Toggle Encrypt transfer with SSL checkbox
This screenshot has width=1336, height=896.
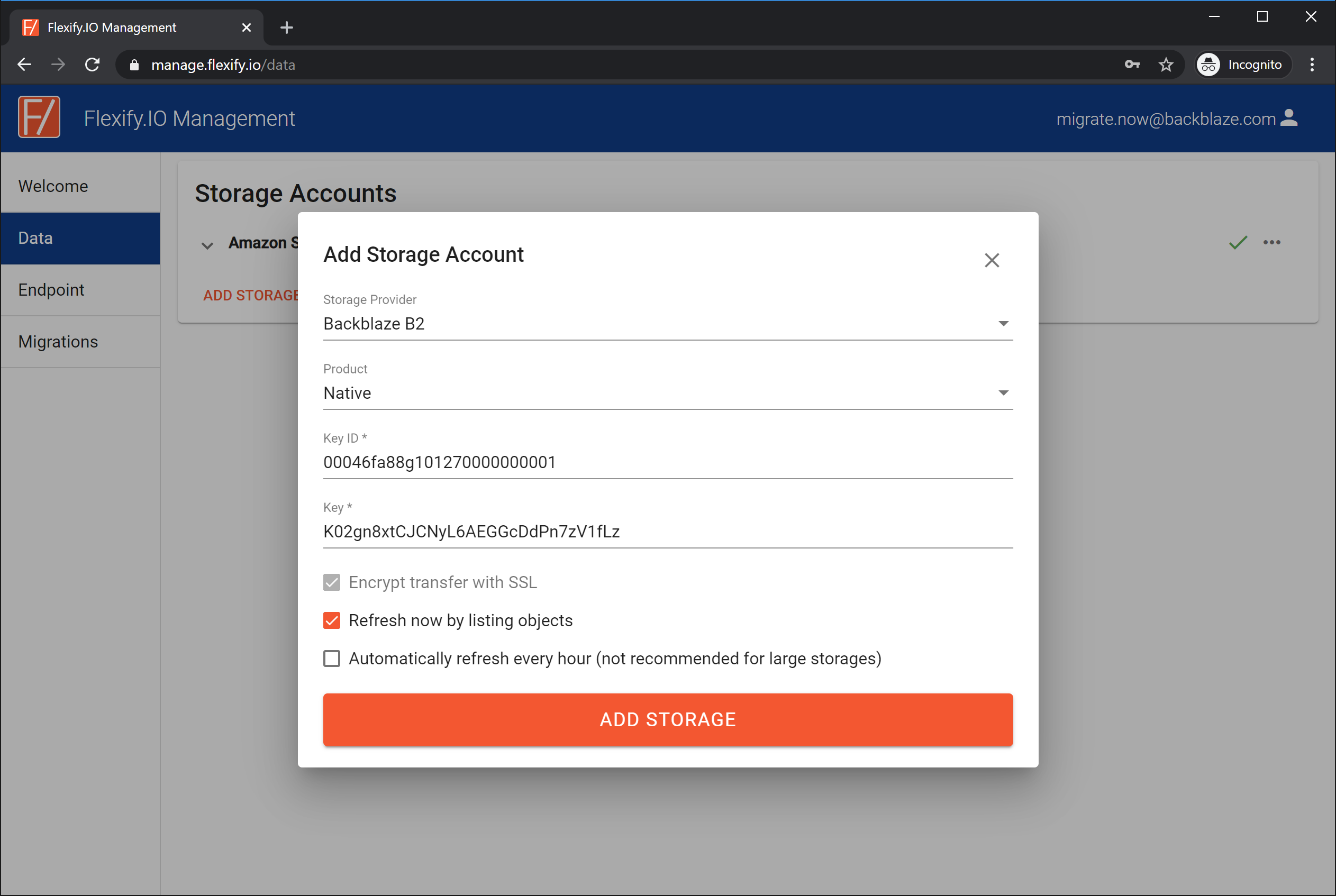tap(332, 582)
